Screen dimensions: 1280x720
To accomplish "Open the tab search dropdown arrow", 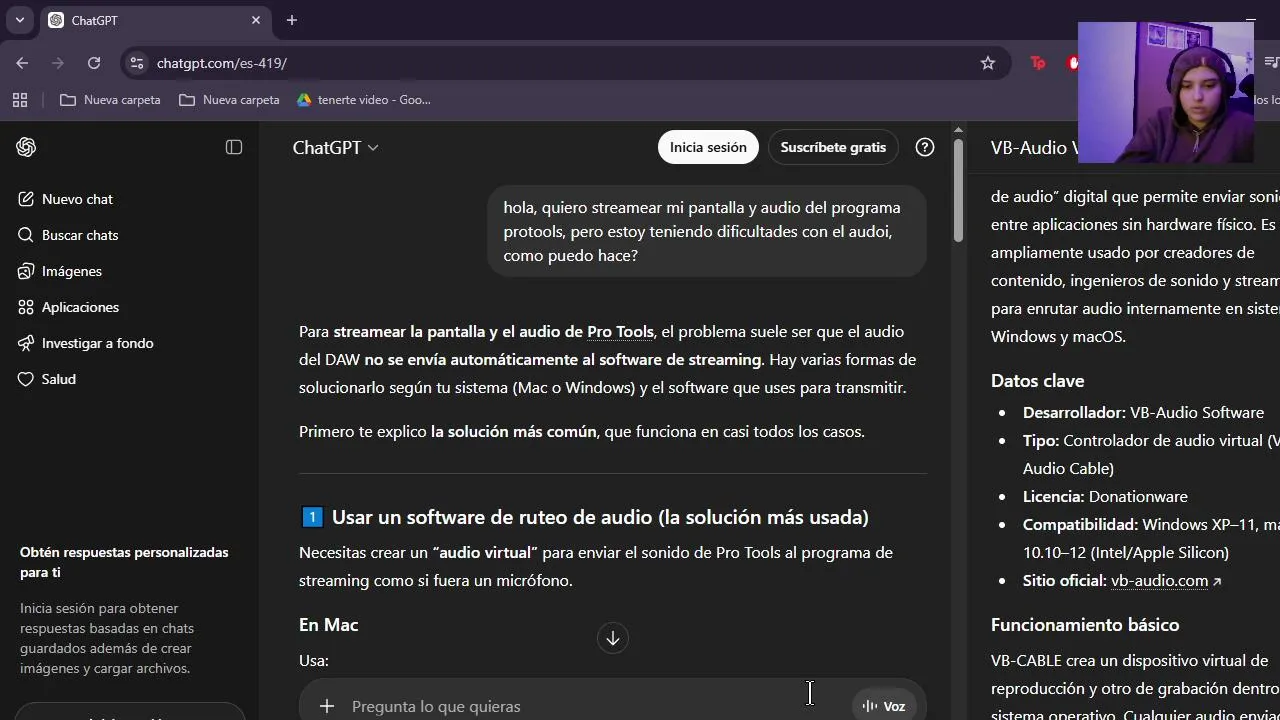I will tap(19, 20).
